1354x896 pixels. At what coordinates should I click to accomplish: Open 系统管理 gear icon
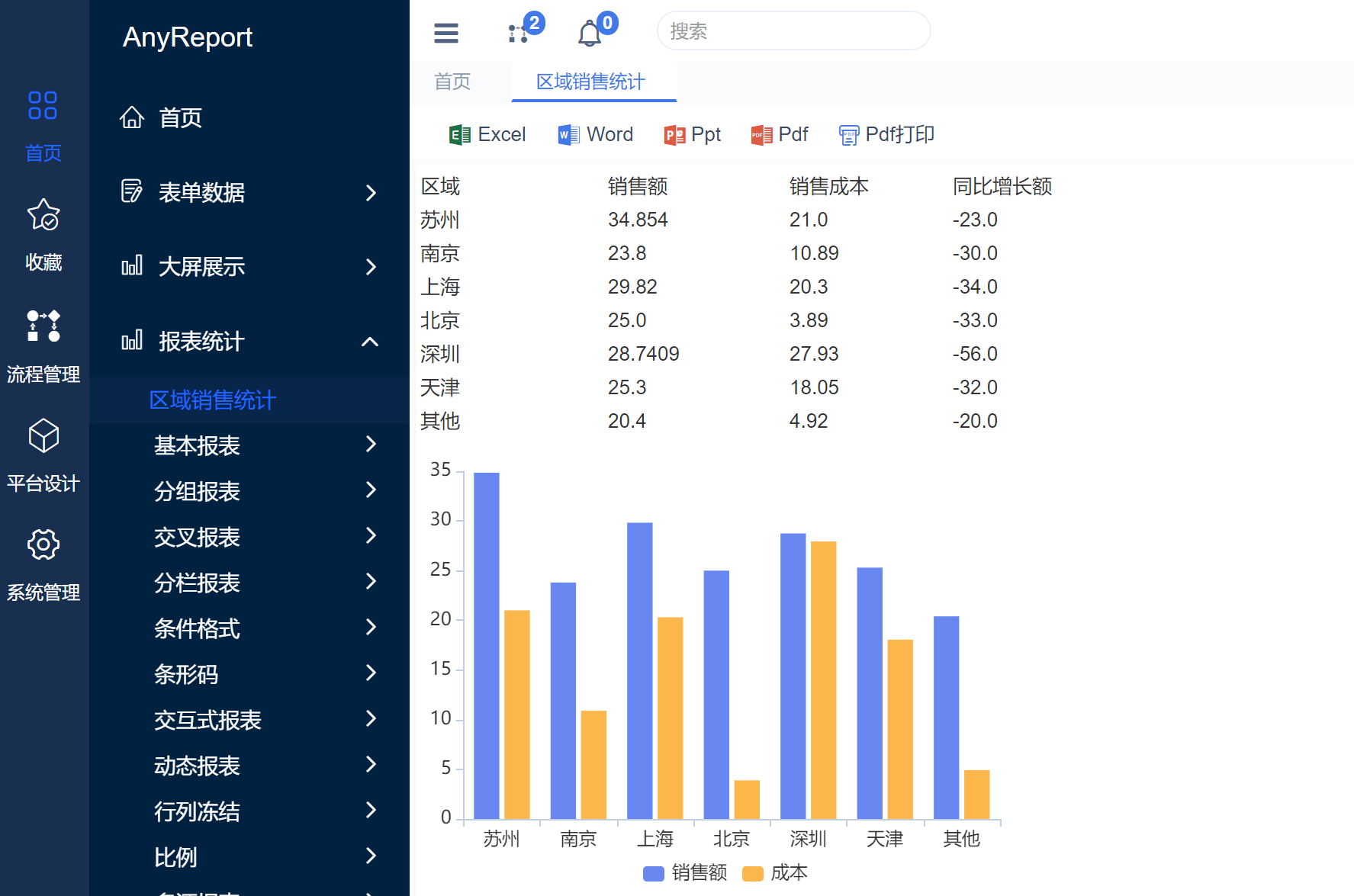coord(43,544)
